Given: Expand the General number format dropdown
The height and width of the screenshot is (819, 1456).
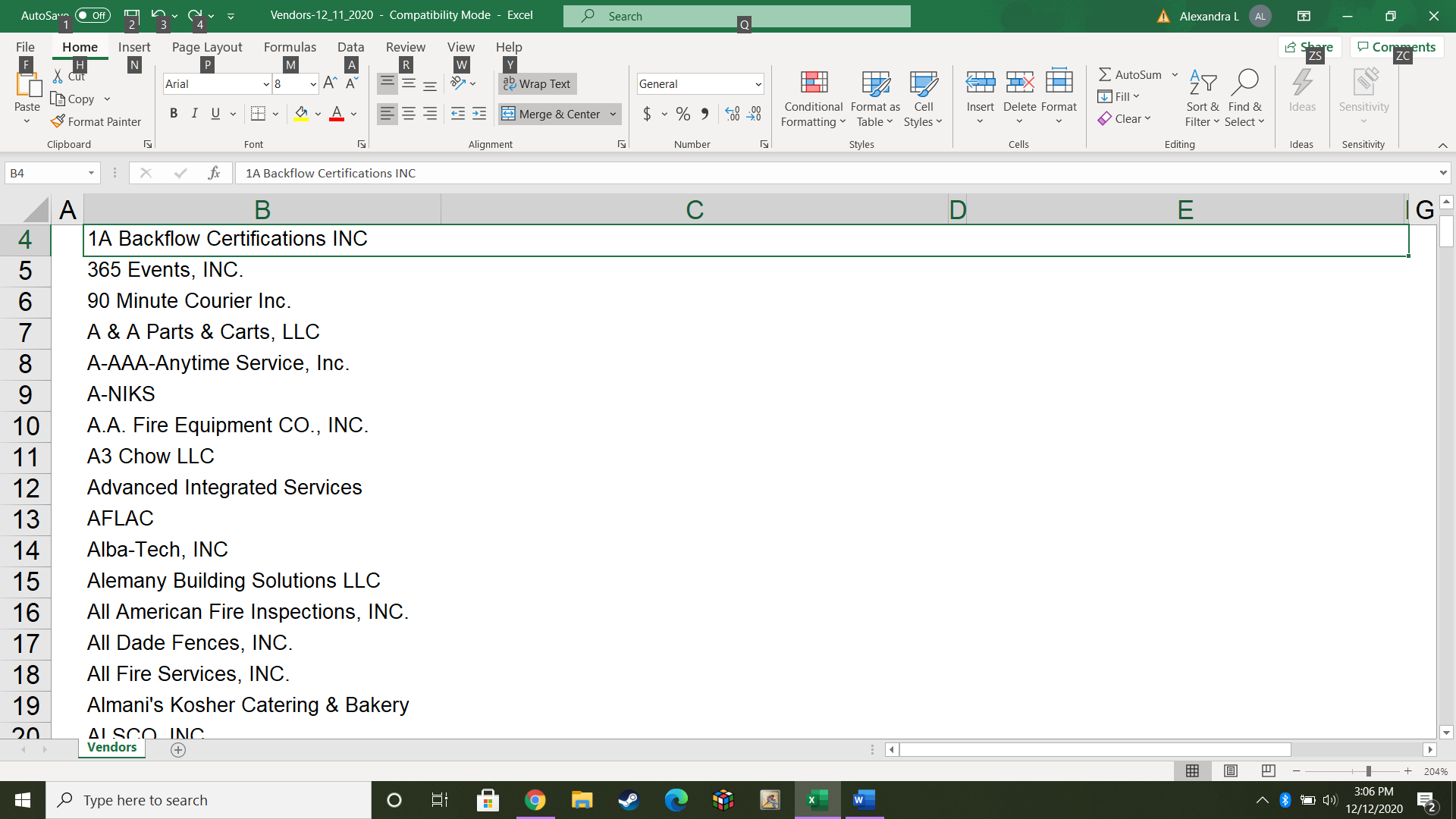Looking at the screenshot, I should [x=758, y=84].
